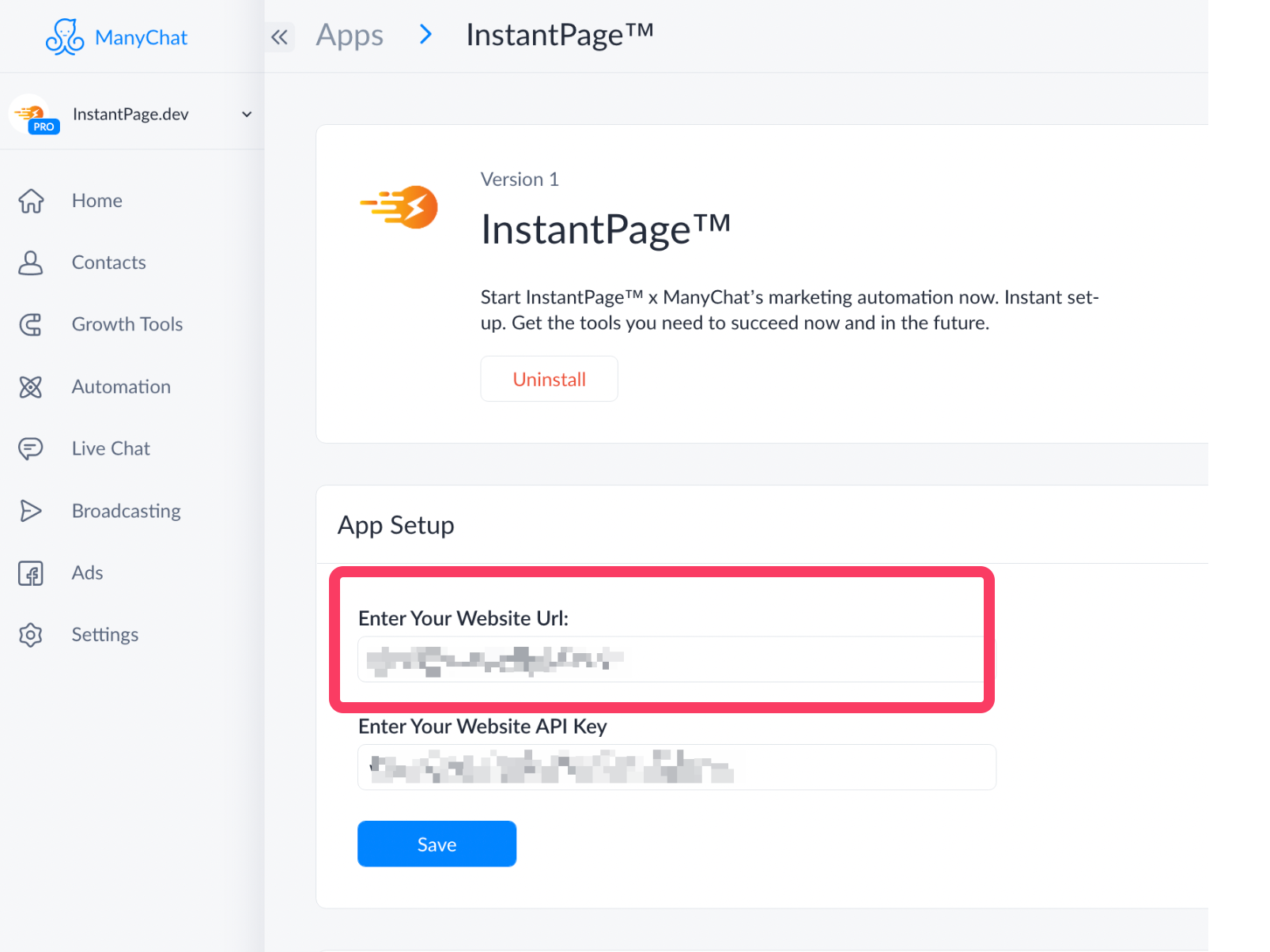Click the PRO badge on avatar

pos(43,127)
